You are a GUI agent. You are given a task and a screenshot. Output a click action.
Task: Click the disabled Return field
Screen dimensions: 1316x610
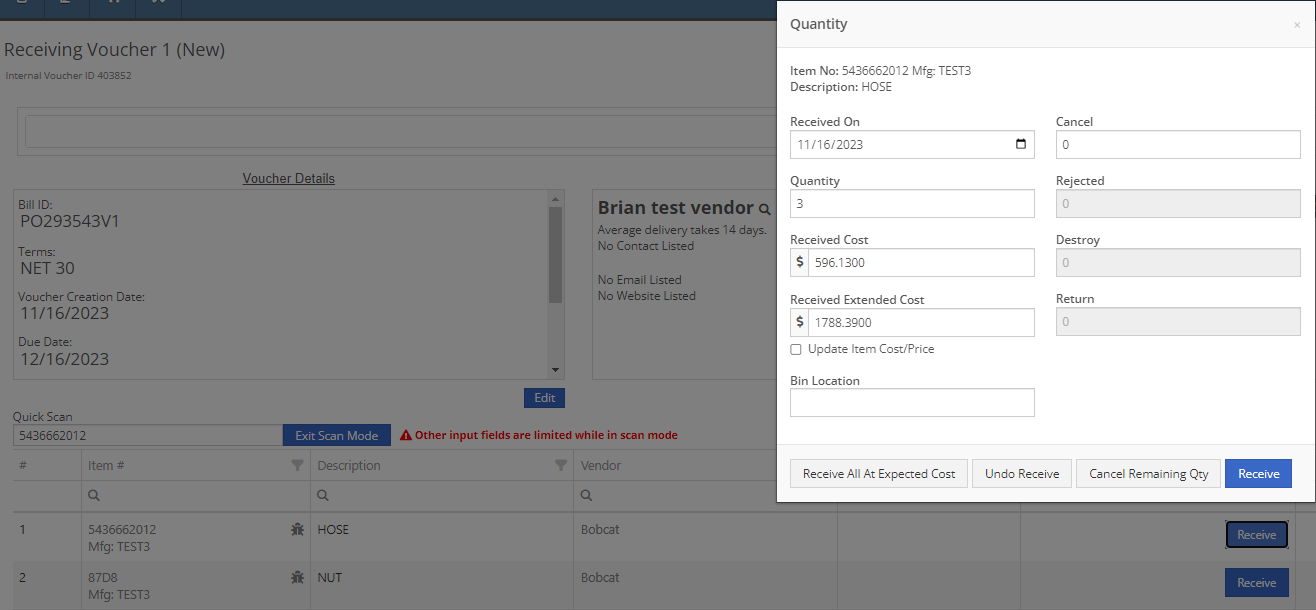coord(1178,321)
